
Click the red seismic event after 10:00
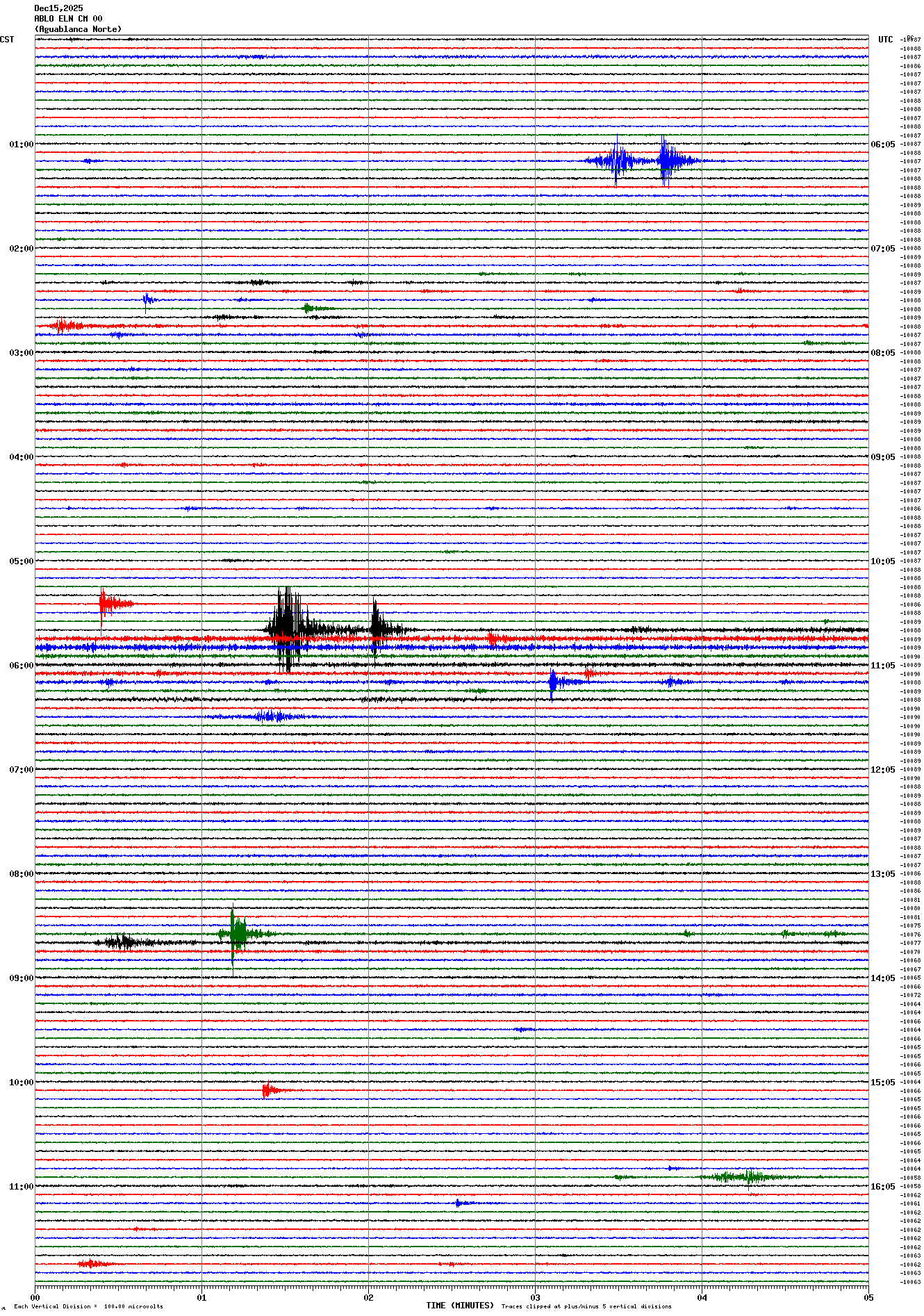pyautogui.click(x=267, y=1090)
